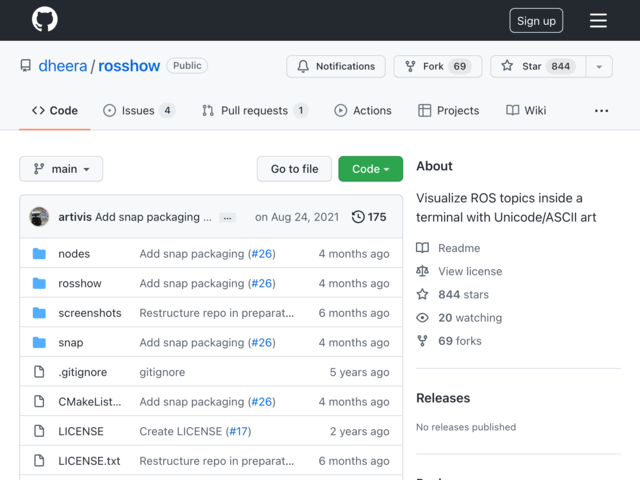Expand the green Code dropdown
Screen dimensions: 640x480
tap(370, 169)
